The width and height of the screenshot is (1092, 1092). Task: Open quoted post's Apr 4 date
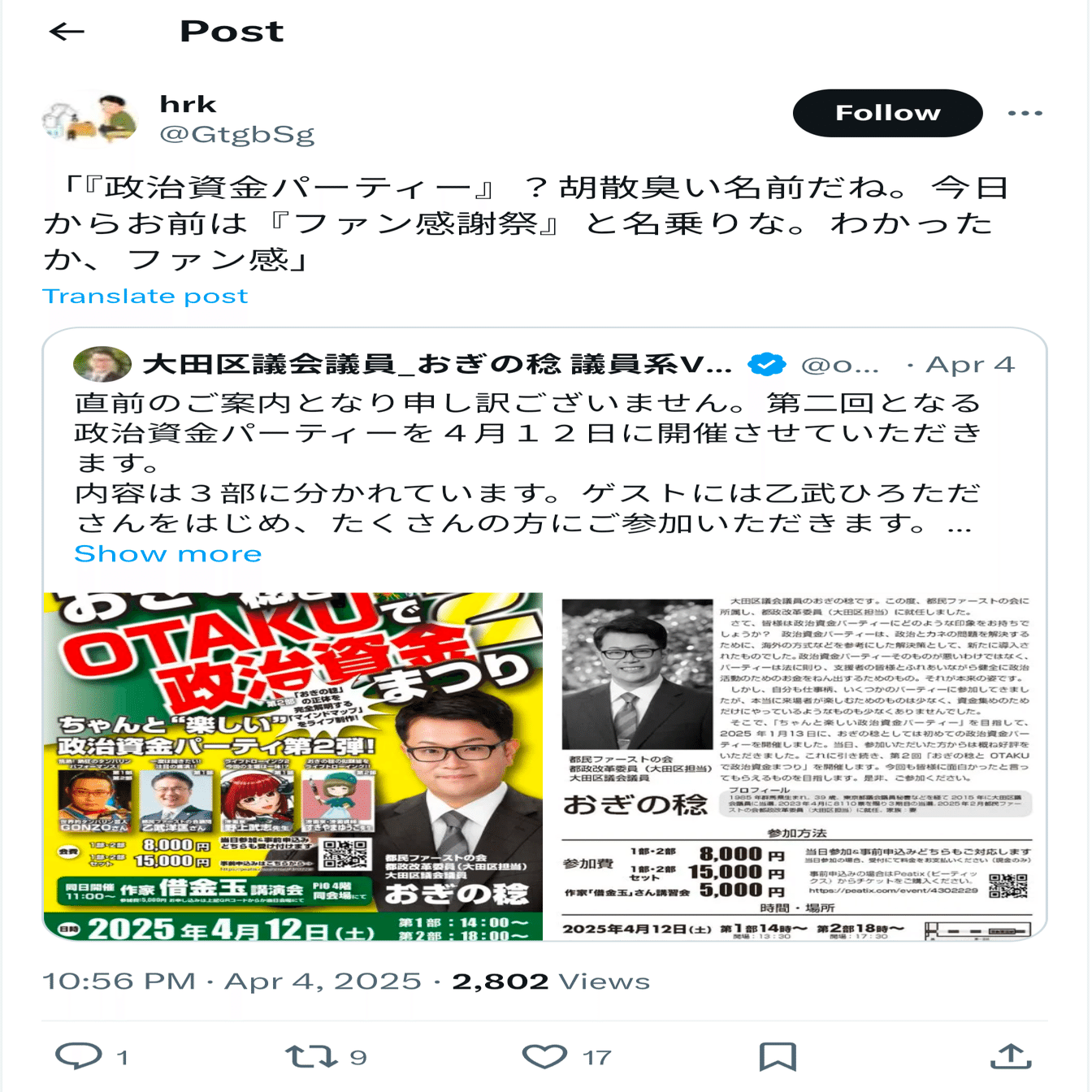click(x=971, y=365)
